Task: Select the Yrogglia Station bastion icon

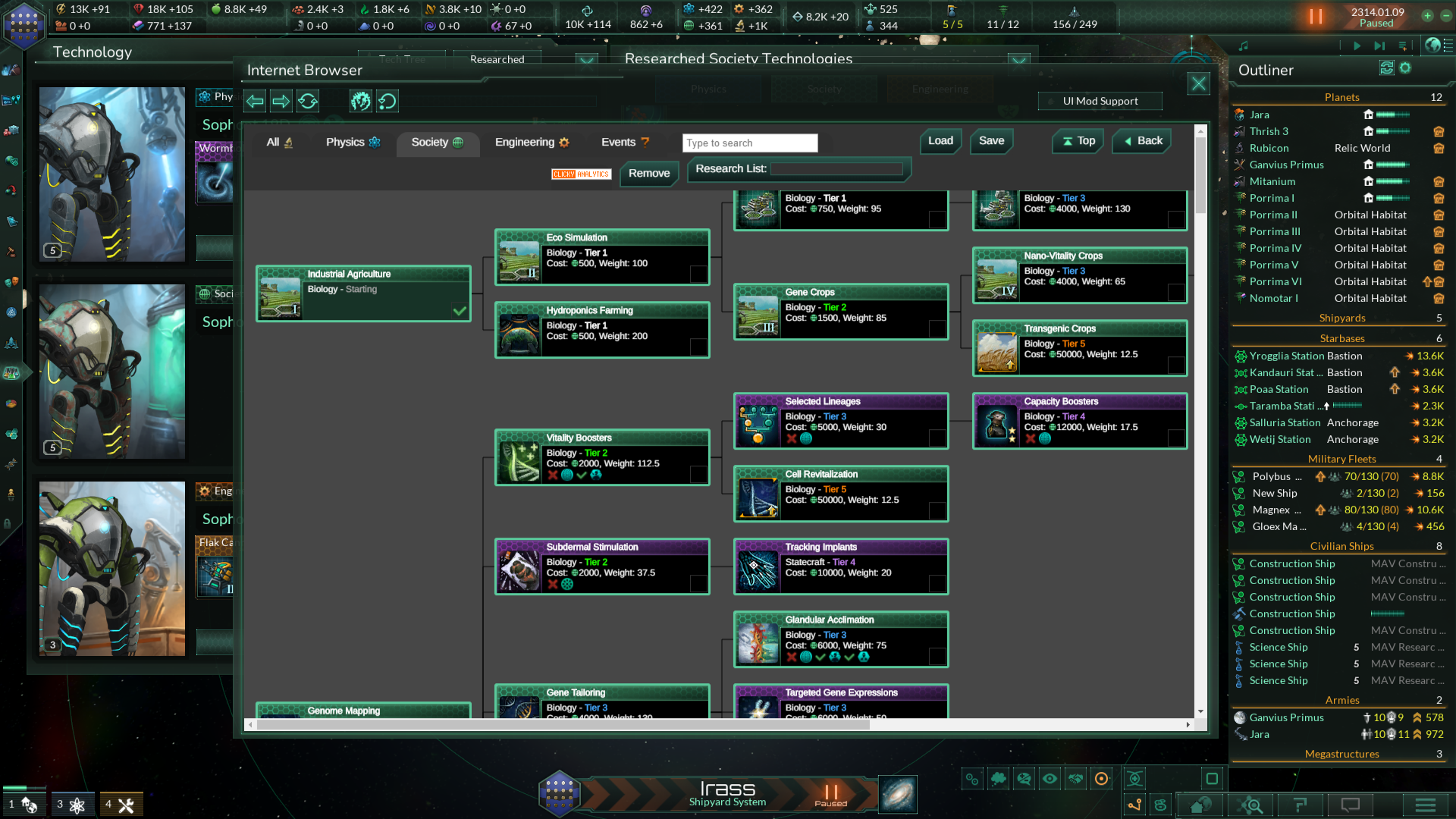Action: click(1239, 356)
